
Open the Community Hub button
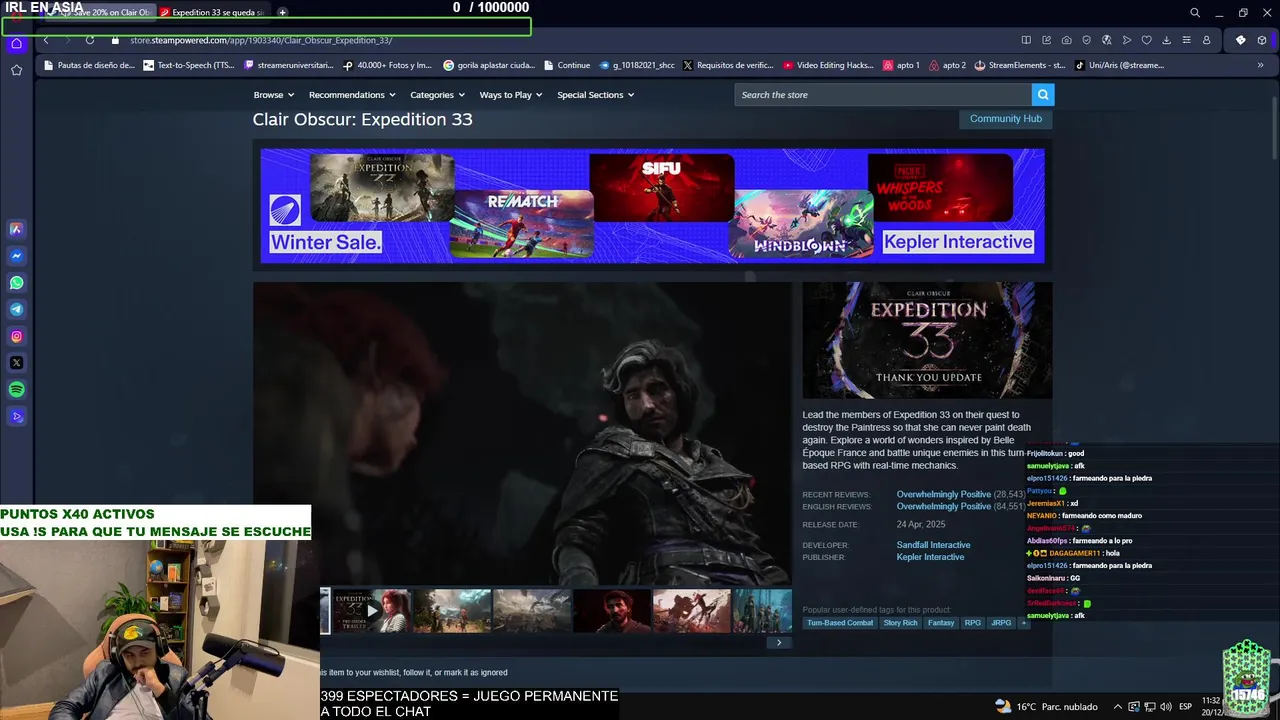[1005, 118]
